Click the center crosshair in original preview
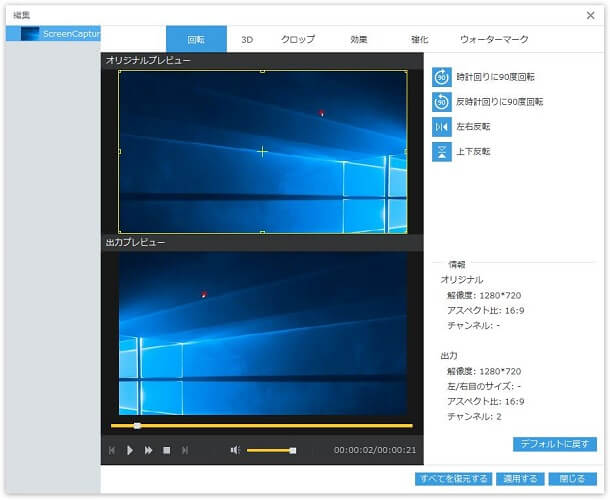 click(x=263, y=151)
